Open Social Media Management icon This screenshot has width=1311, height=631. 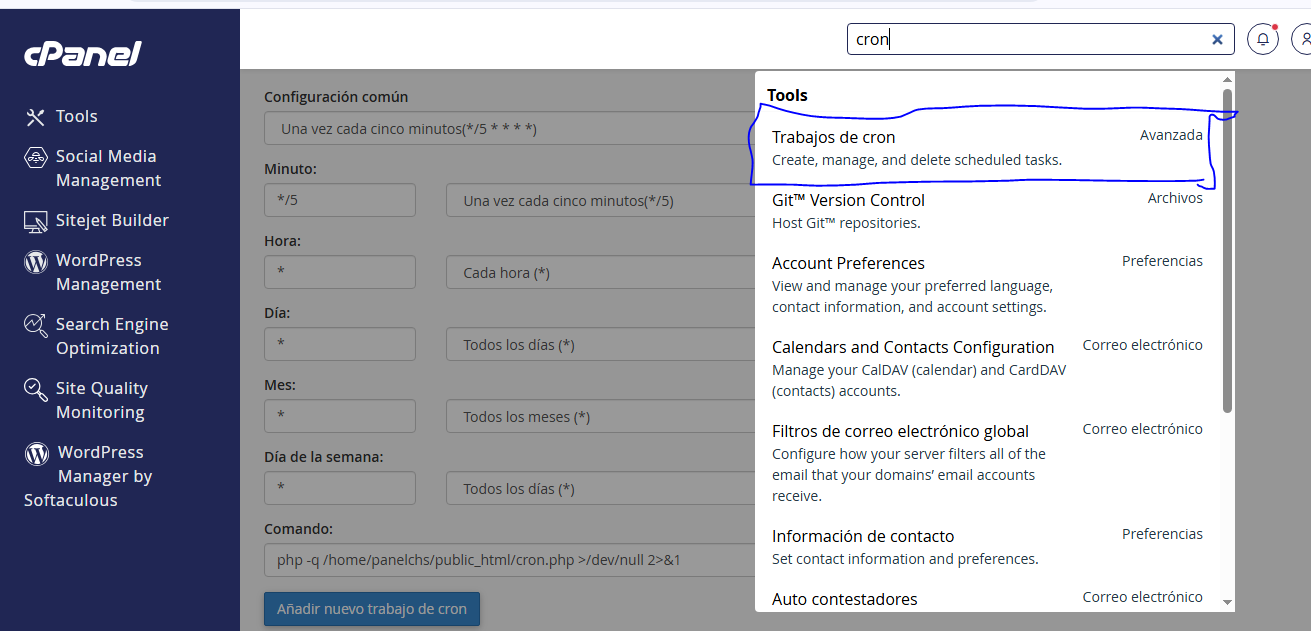tap(36, 157)
